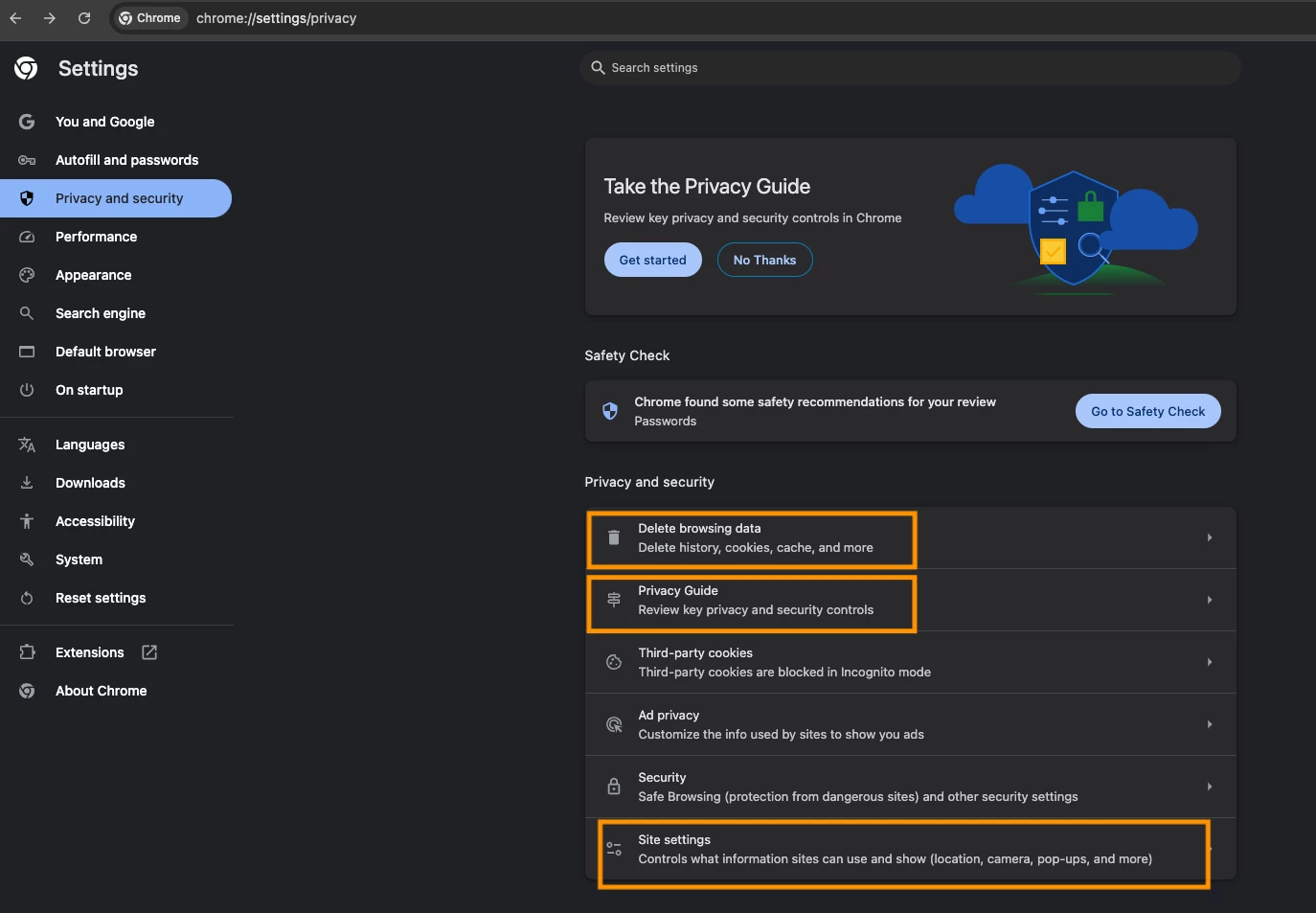Click the Chrome logo next to Settings
Viewport: 1316px width, 913px height.
tap(26, 68)
